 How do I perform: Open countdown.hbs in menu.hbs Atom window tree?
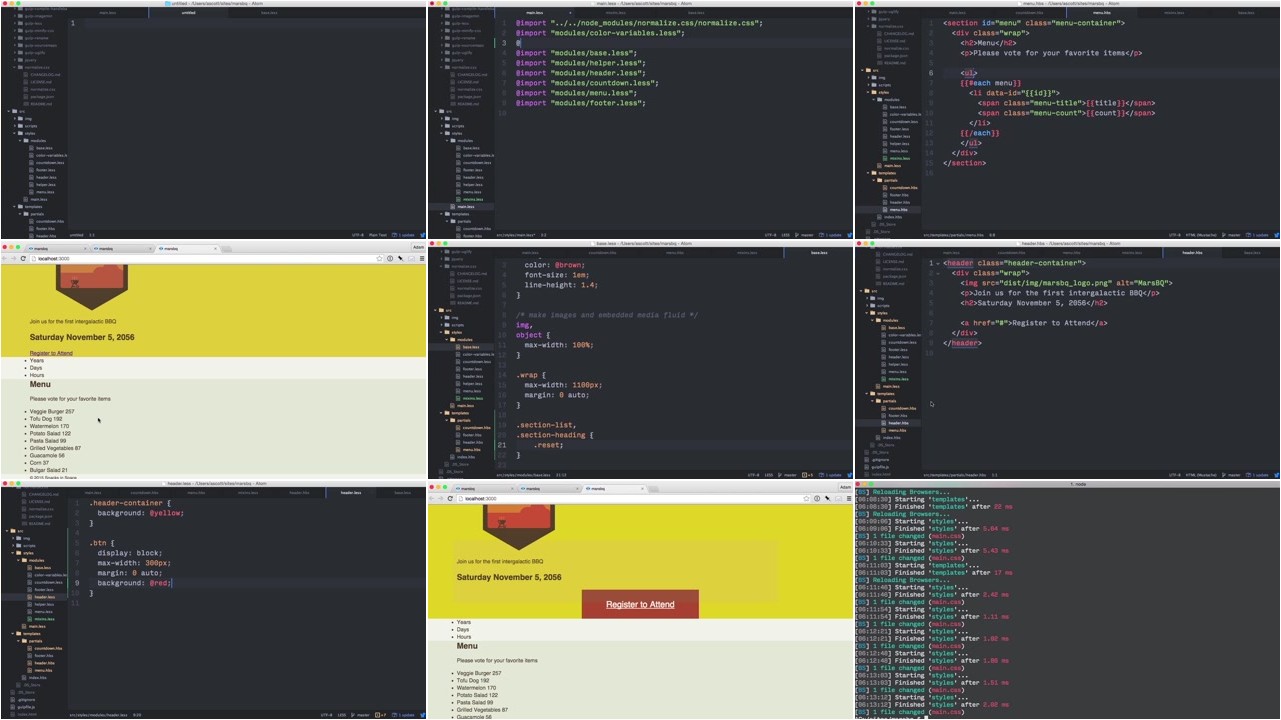[x=901, y=187]
